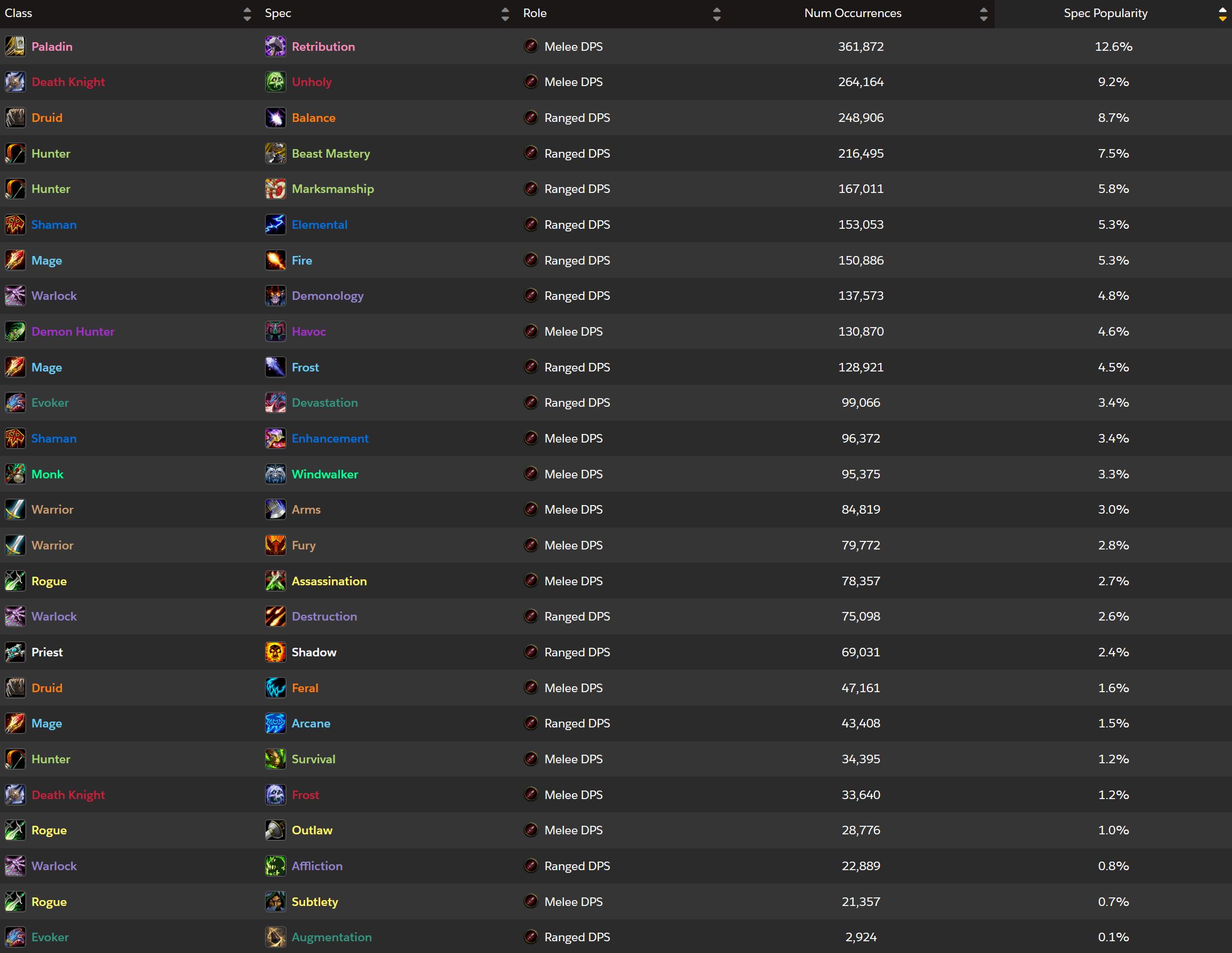The image size is (1232, 953).
Task: Sort table by Class column arrows
Action: tap(247, 14)
